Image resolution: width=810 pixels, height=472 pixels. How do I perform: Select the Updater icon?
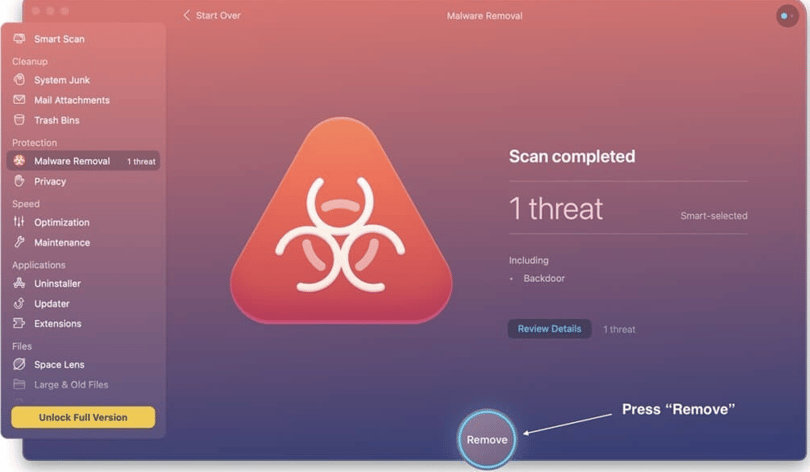(19, 303)
